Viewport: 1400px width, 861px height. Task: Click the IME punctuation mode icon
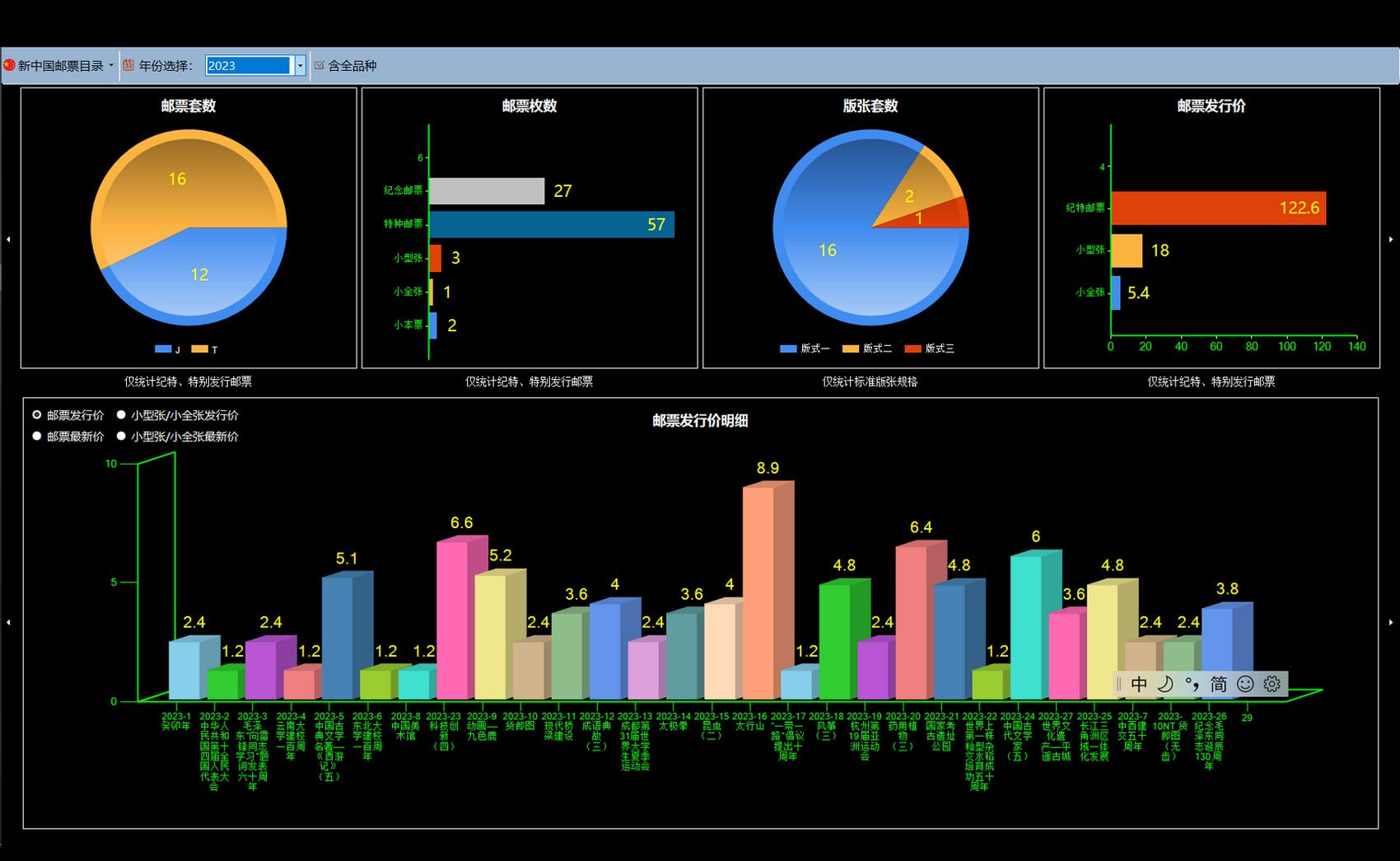click(1192, 684)
